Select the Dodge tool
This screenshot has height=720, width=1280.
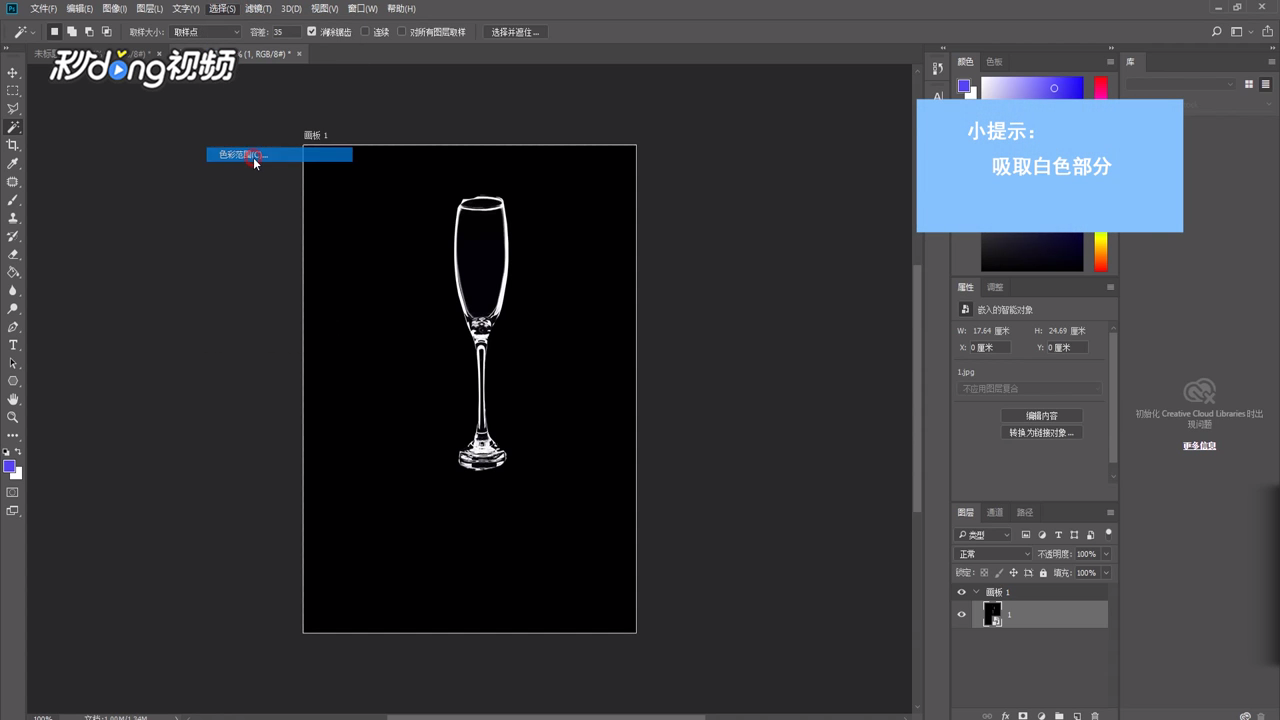[x=13, y=309]
